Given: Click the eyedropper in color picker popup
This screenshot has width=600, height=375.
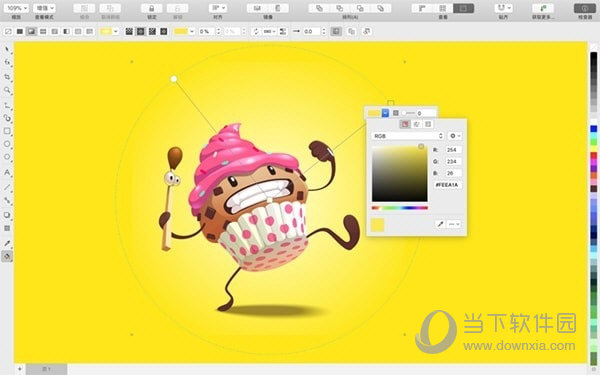Looking at the screenshot, I should 440,224.
